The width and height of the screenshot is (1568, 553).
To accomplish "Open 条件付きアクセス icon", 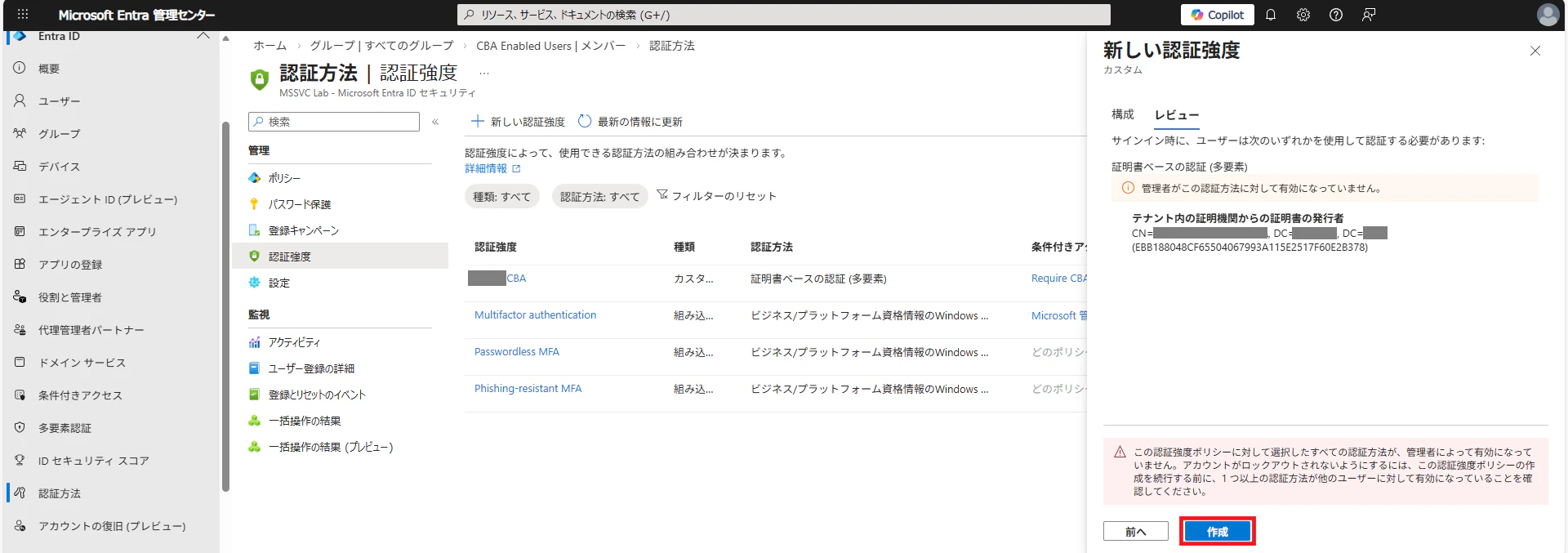I will coord(20,395).
